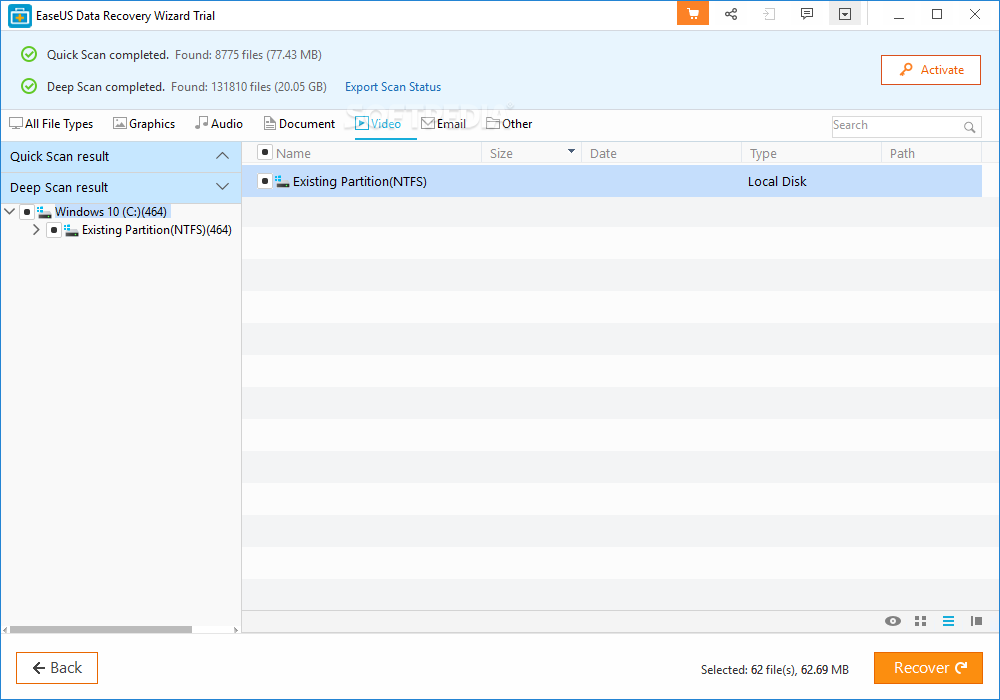Click right arrow of tree panel scrollbar
This screenshot has width=1000, height=700.
(x=236, y=630)
